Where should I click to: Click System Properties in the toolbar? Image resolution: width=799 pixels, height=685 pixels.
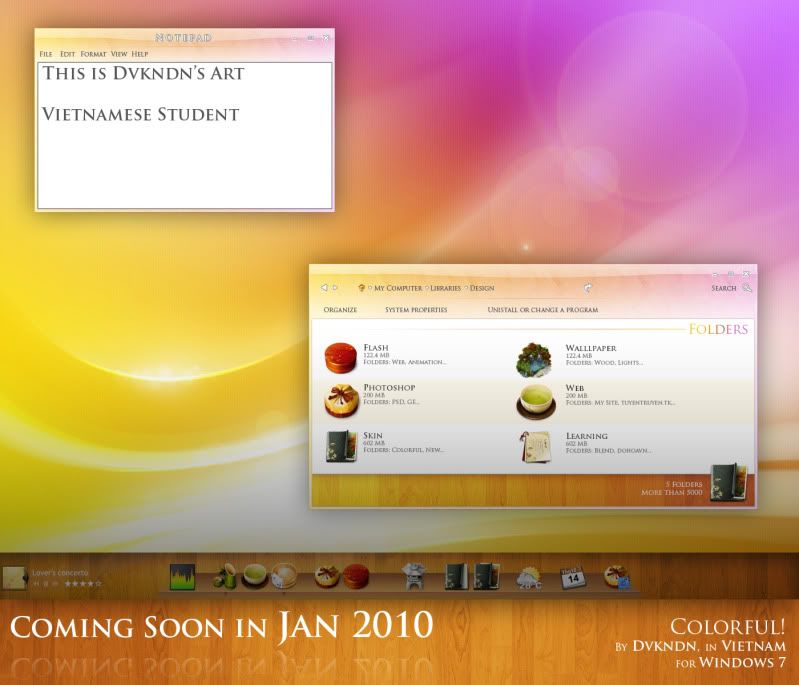click(416, 310)
